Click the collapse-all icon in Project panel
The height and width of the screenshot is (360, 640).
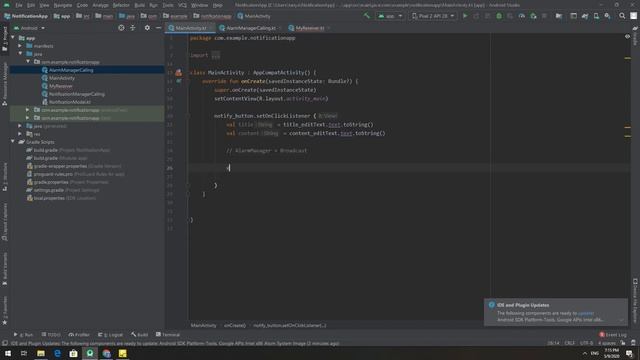(x=133, y=28)
